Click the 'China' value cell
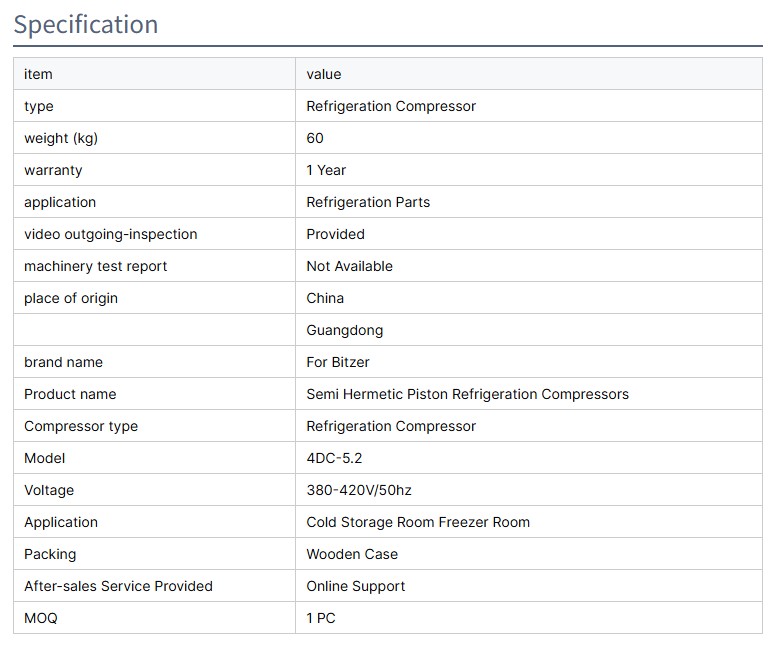Image resolution: width=775 pixels, height=649 pixels. [x=325, y=298]
